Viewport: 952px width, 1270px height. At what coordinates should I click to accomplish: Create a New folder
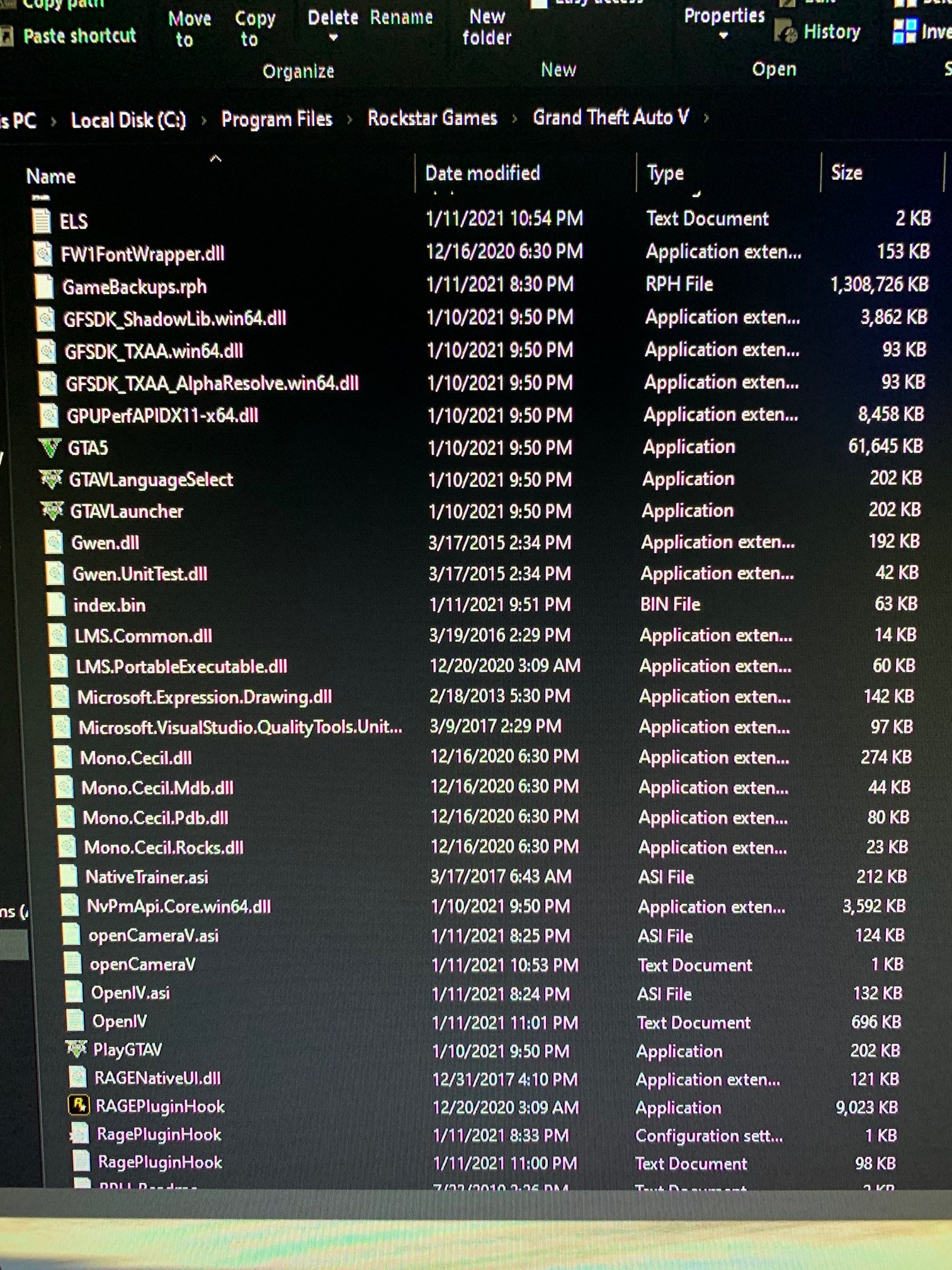(x=487, y=27)
